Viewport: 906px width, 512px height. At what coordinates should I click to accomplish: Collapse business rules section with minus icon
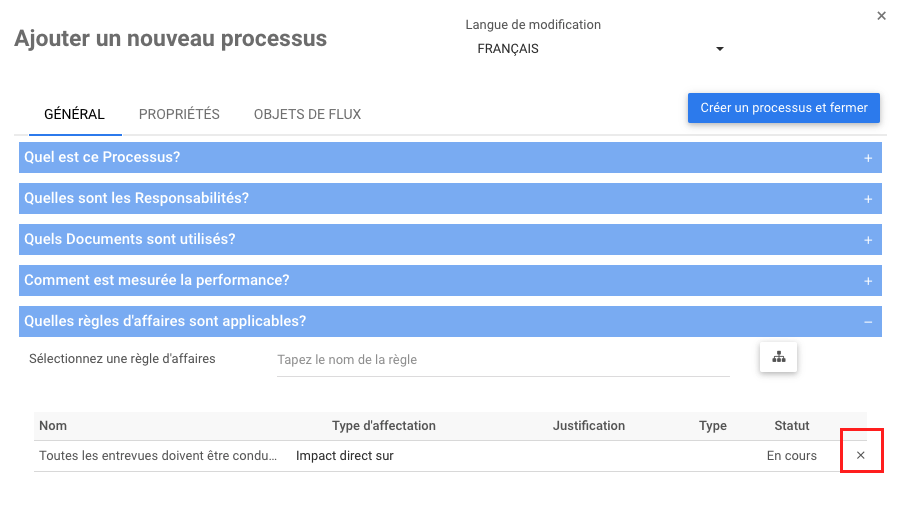867,322
